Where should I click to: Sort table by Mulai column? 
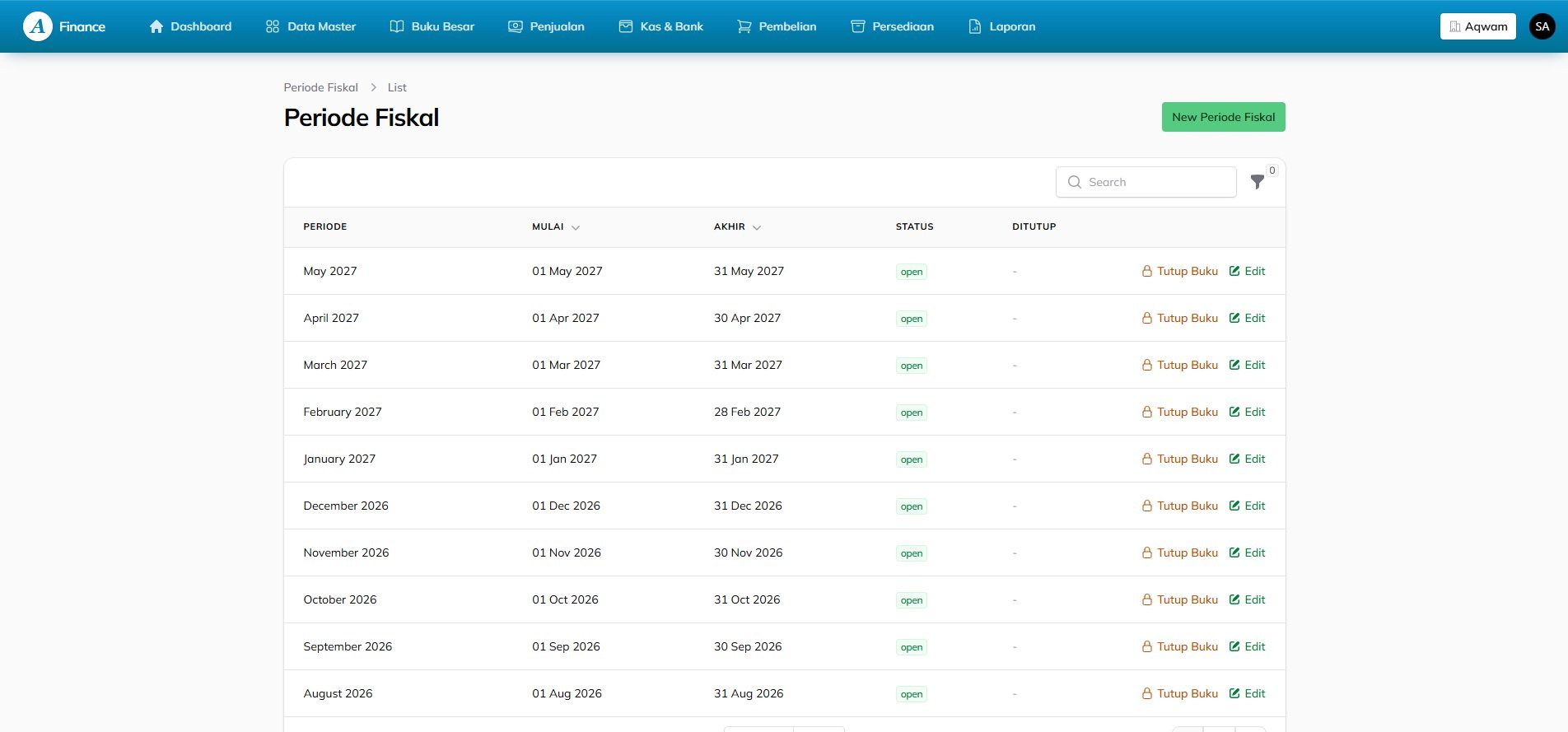(x=556, y=226)
